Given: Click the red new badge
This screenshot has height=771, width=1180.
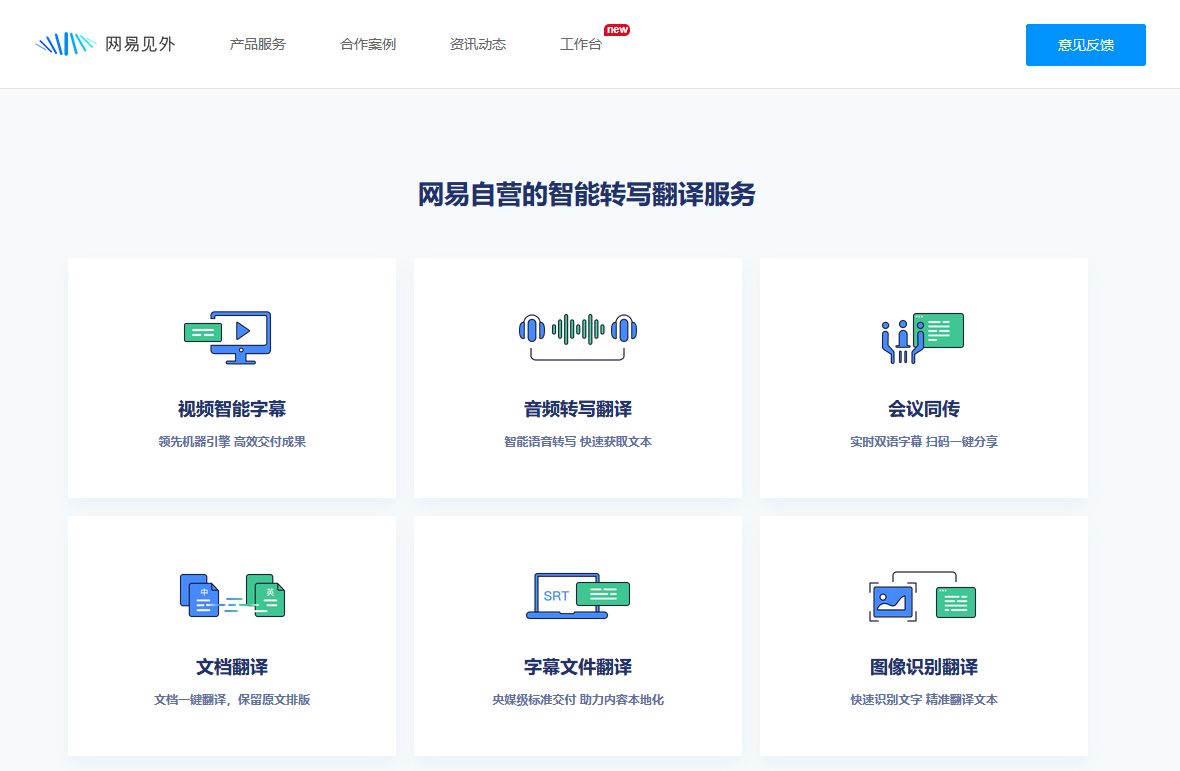Looking at the screenshot, I should 617,30.
